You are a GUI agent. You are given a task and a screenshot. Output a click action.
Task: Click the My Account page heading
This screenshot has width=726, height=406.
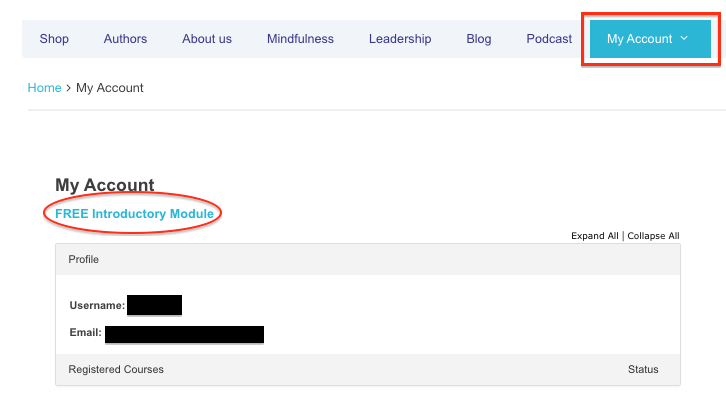pos(105,185)
